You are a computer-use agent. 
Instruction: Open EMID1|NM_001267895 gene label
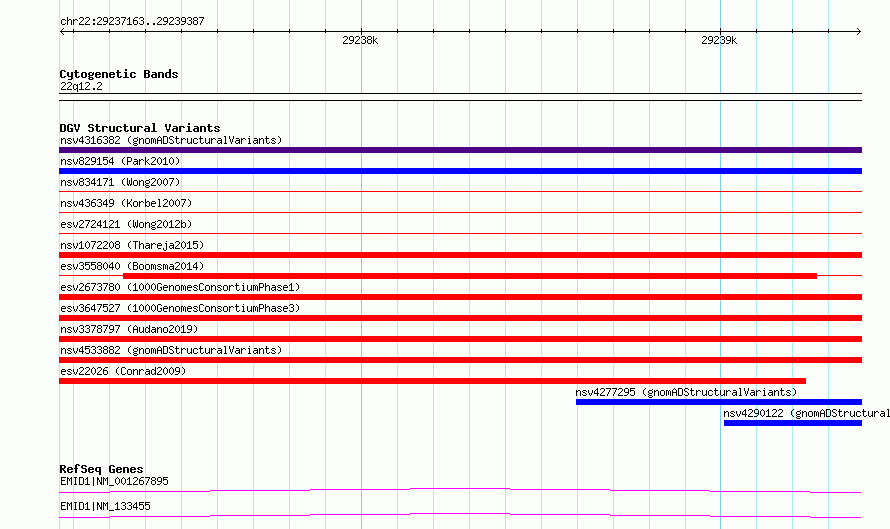coord(114,481)
